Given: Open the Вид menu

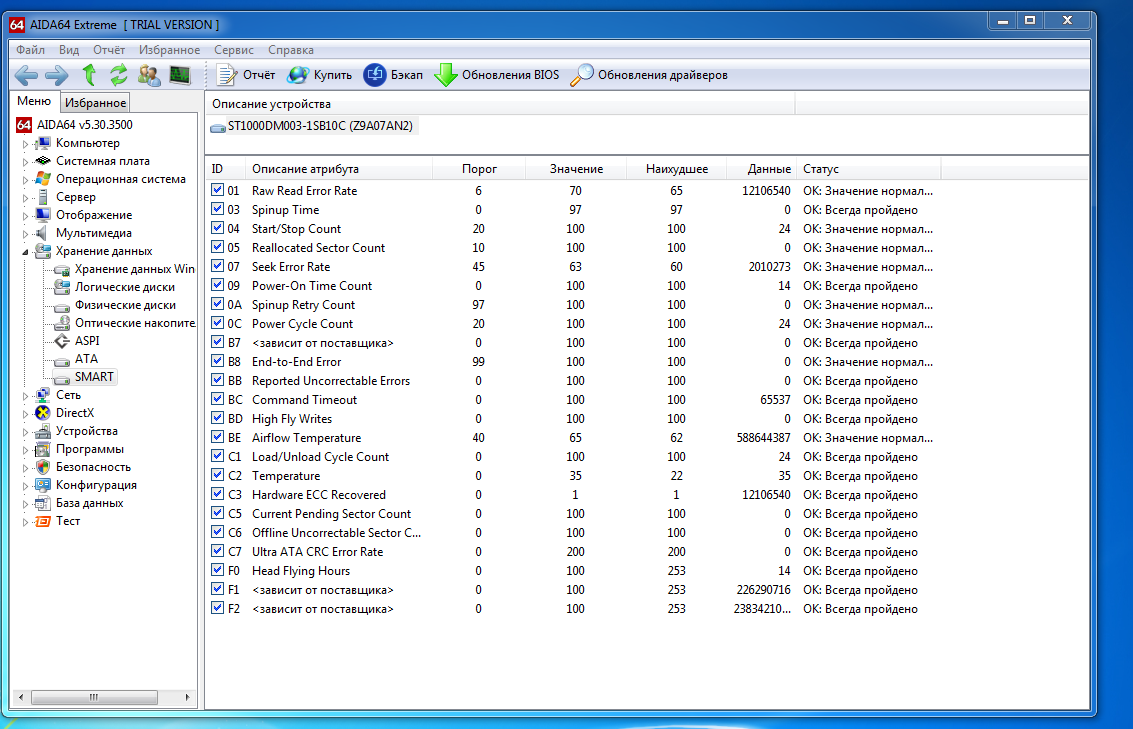Looking at the screenshot, I should coord(69,50).
